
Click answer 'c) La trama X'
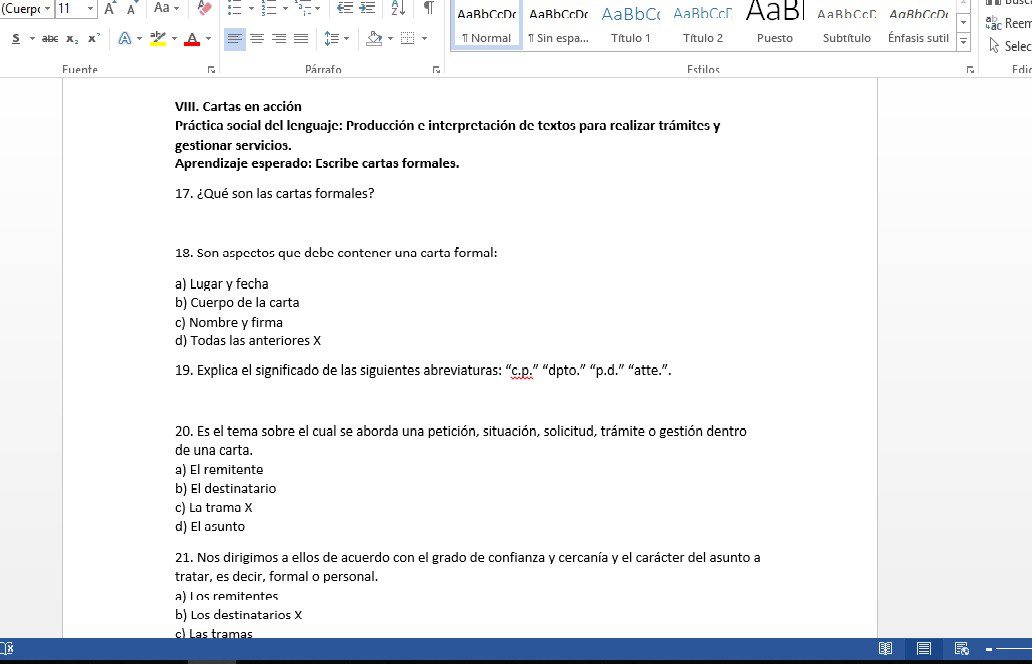214,508
